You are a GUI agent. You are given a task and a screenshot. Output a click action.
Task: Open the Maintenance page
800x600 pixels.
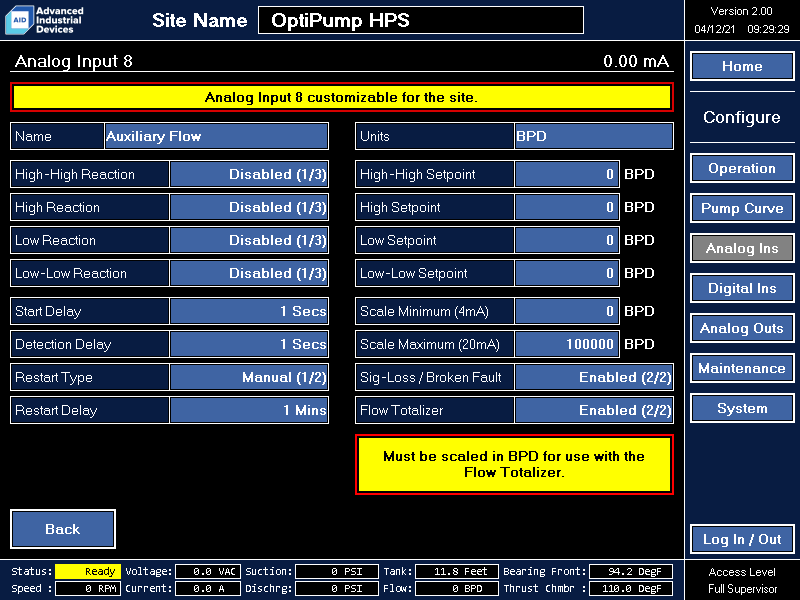pos(742,368)
